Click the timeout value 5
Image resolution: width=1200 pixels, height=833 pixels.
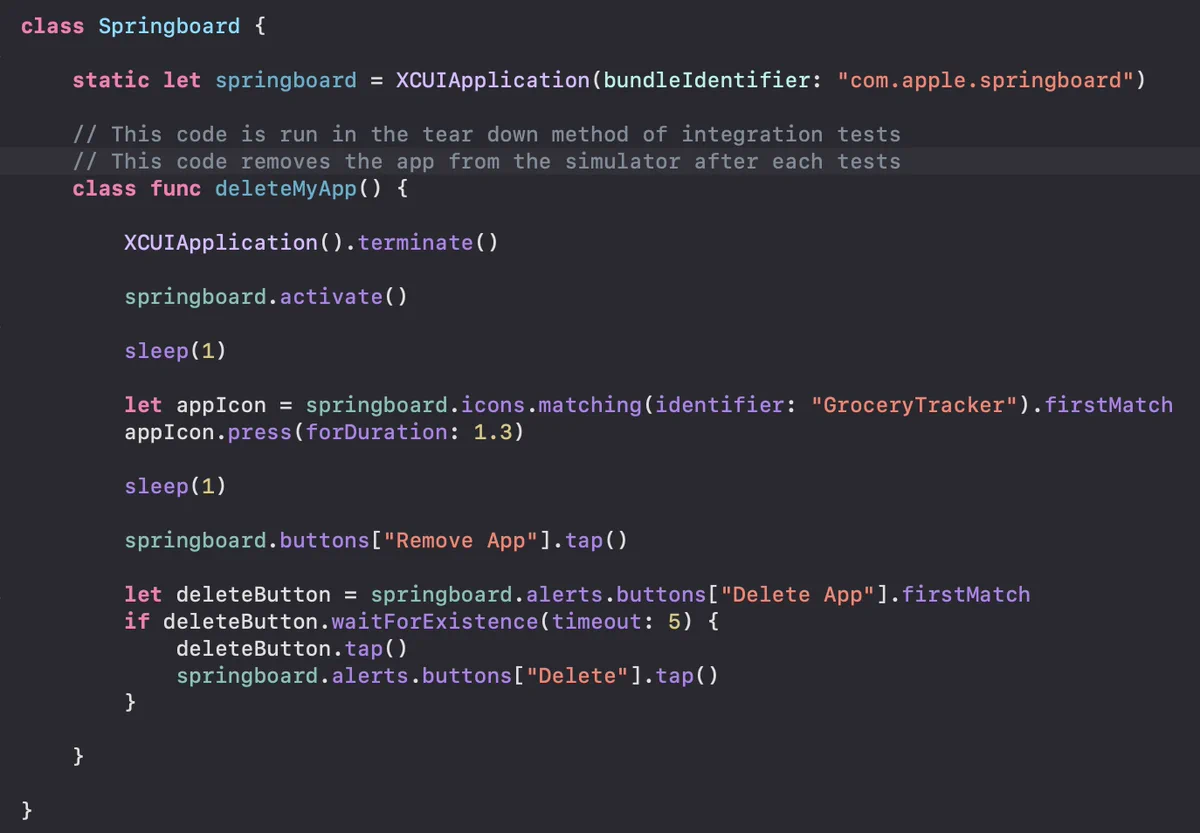(x=674, y=621)
